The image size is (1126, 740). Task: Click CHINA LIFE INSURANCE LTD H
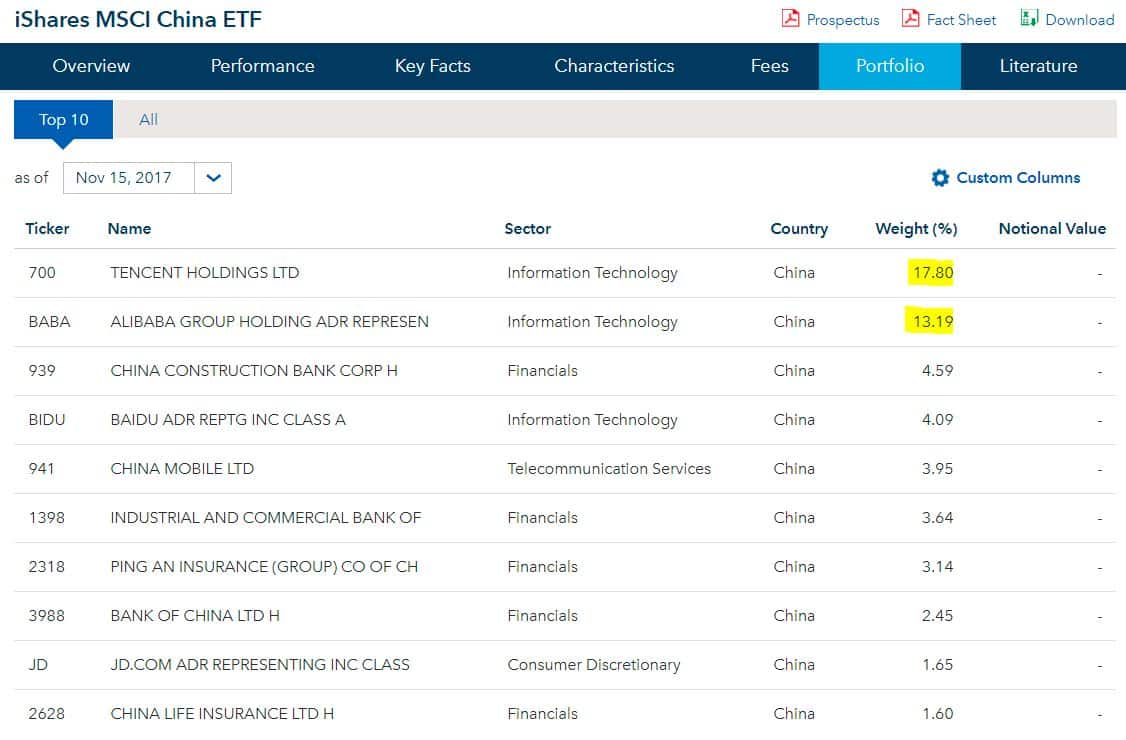click(x=222, y=713)
